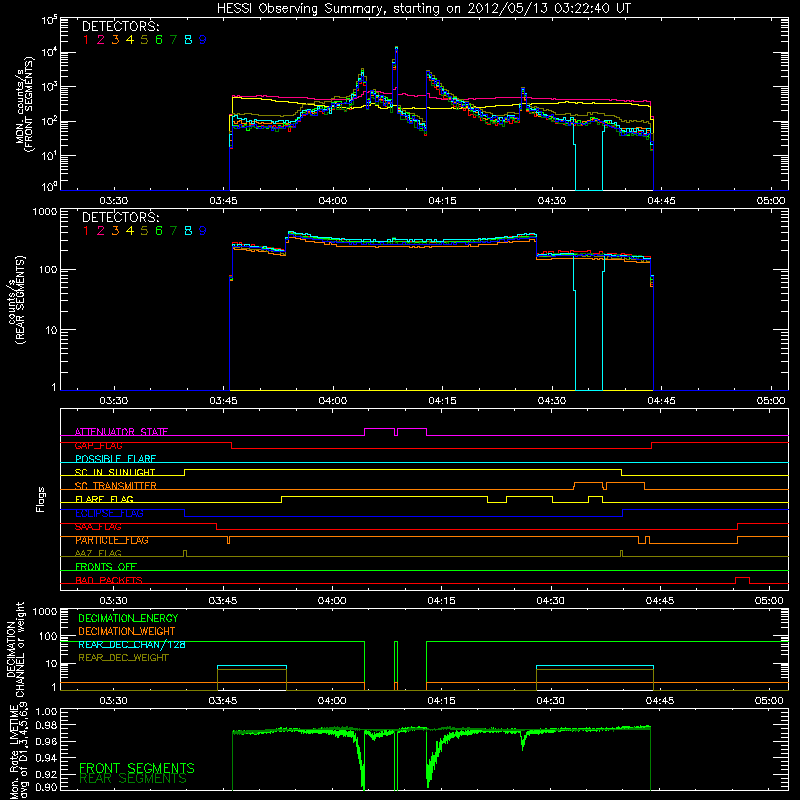Select orange detector 3 in front segments legend
This screenshot has width=800, height=800.
115,40
